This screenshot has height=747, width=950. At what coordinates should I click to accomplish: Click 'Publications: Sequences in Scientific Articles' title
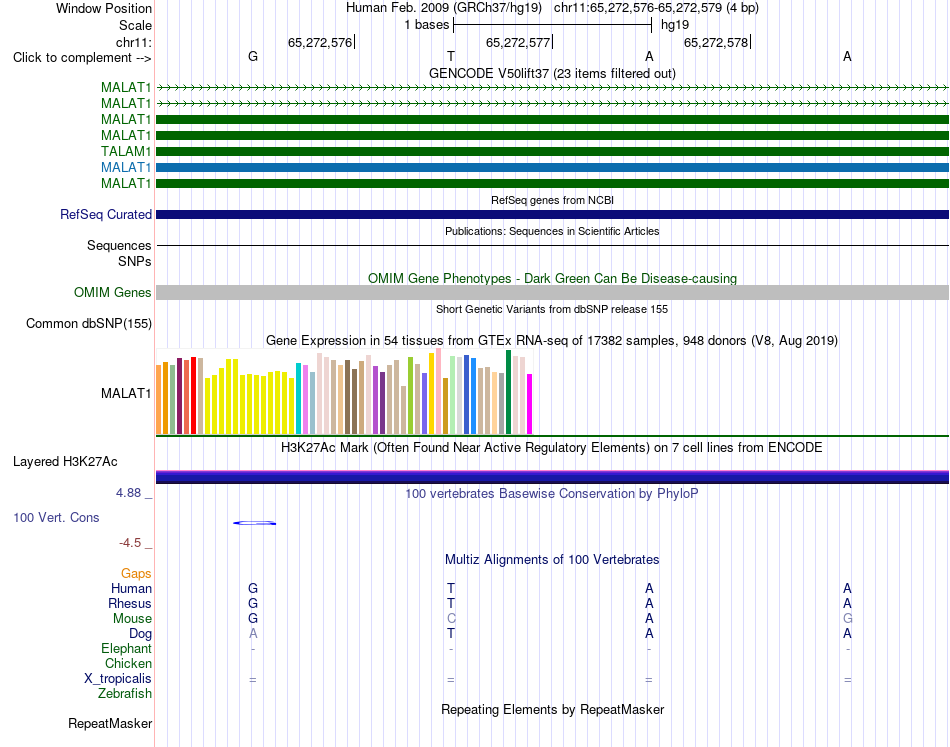click(x=552, y=231)
